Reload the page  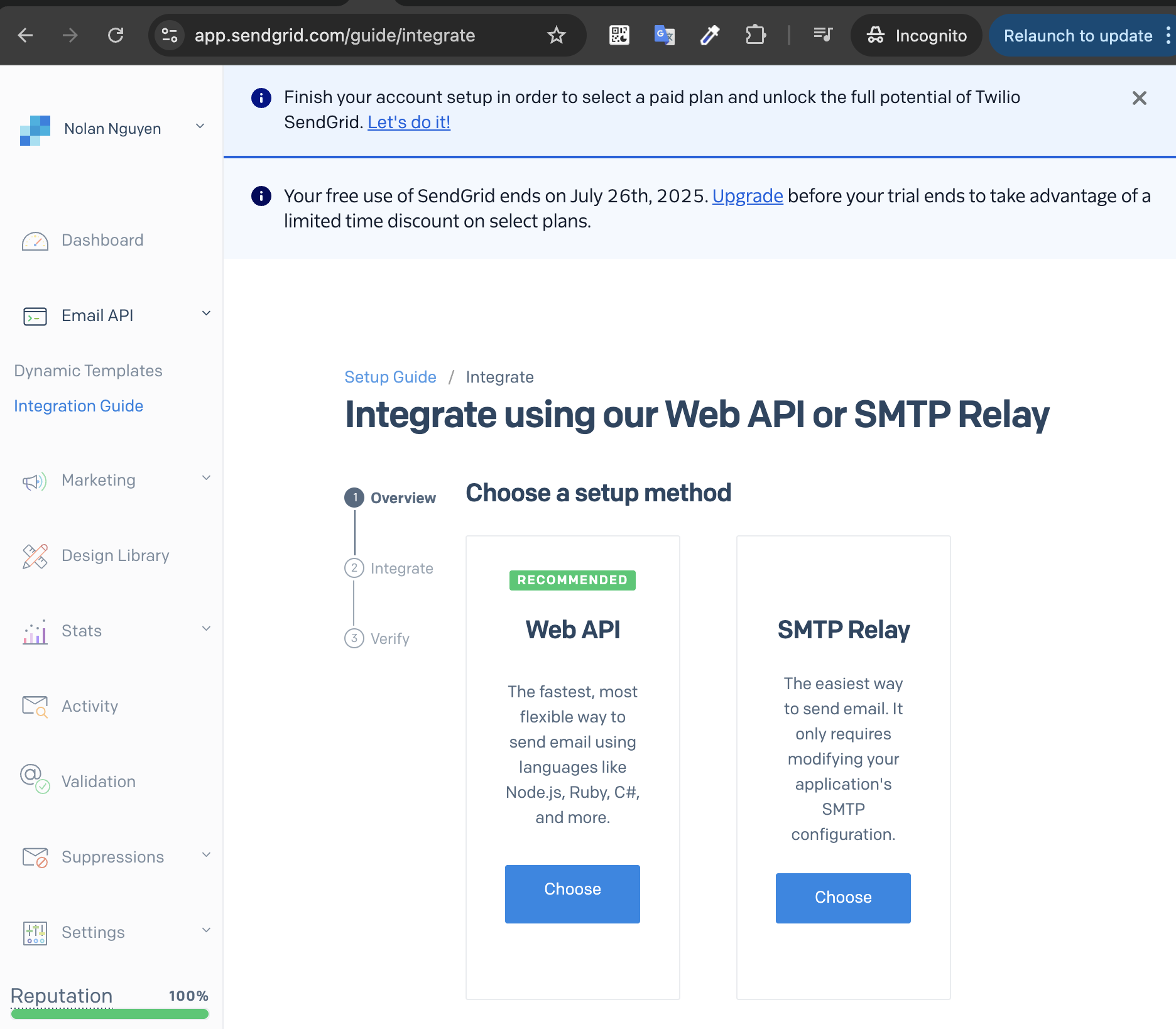[116, 35]
